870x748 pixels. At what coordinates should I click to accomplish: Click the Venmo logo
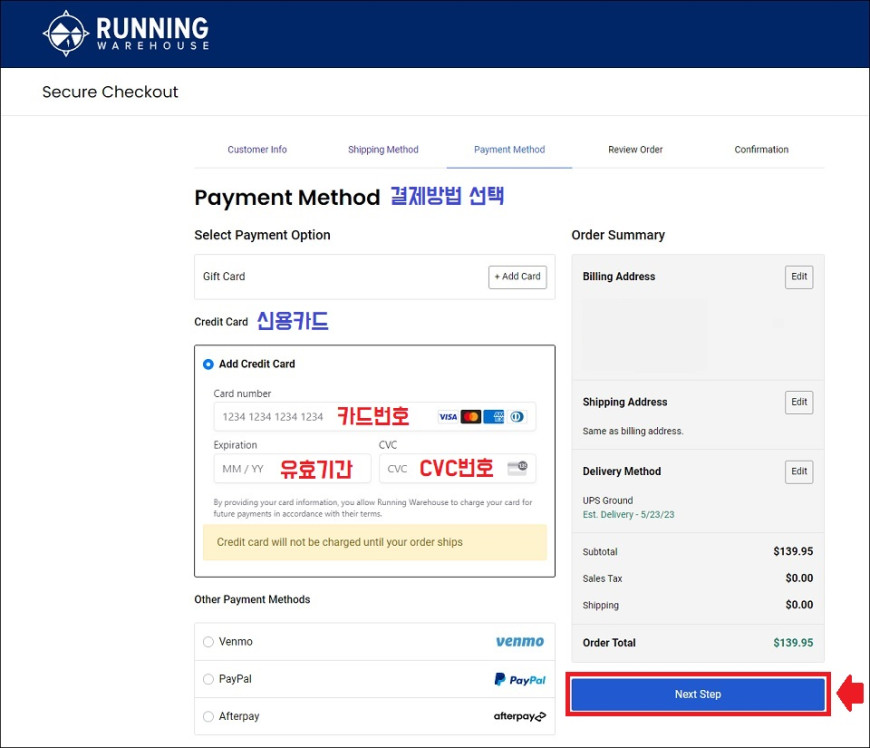tap(520, 641)
